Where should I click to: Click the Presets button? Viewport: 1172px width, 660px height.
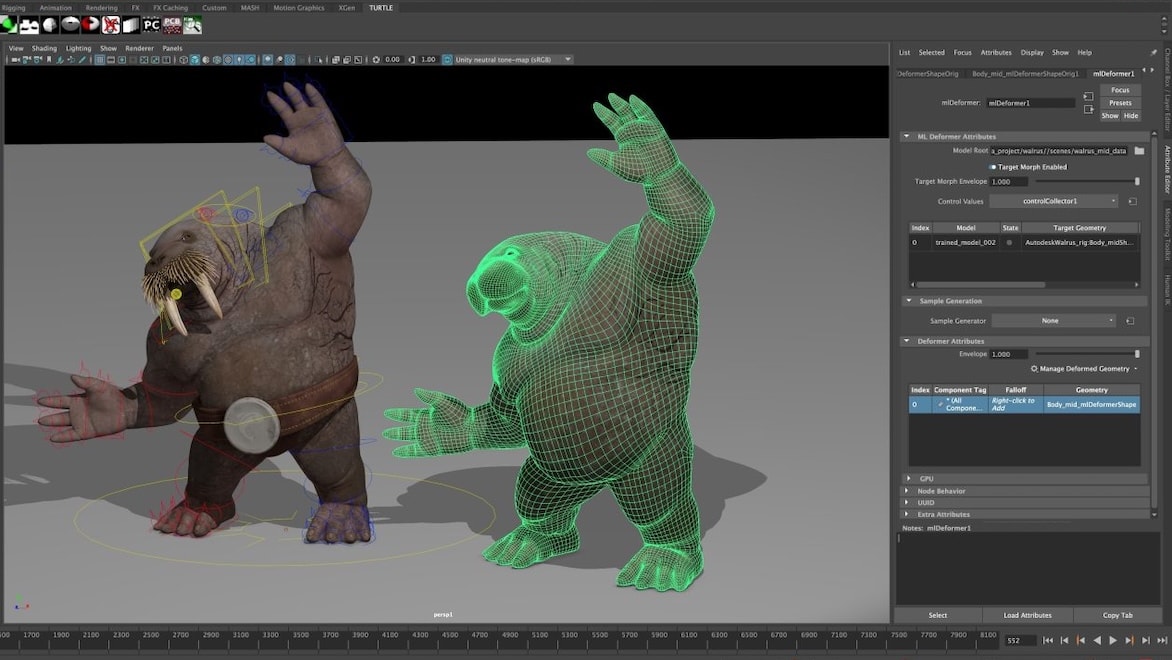coord(1120,102)
